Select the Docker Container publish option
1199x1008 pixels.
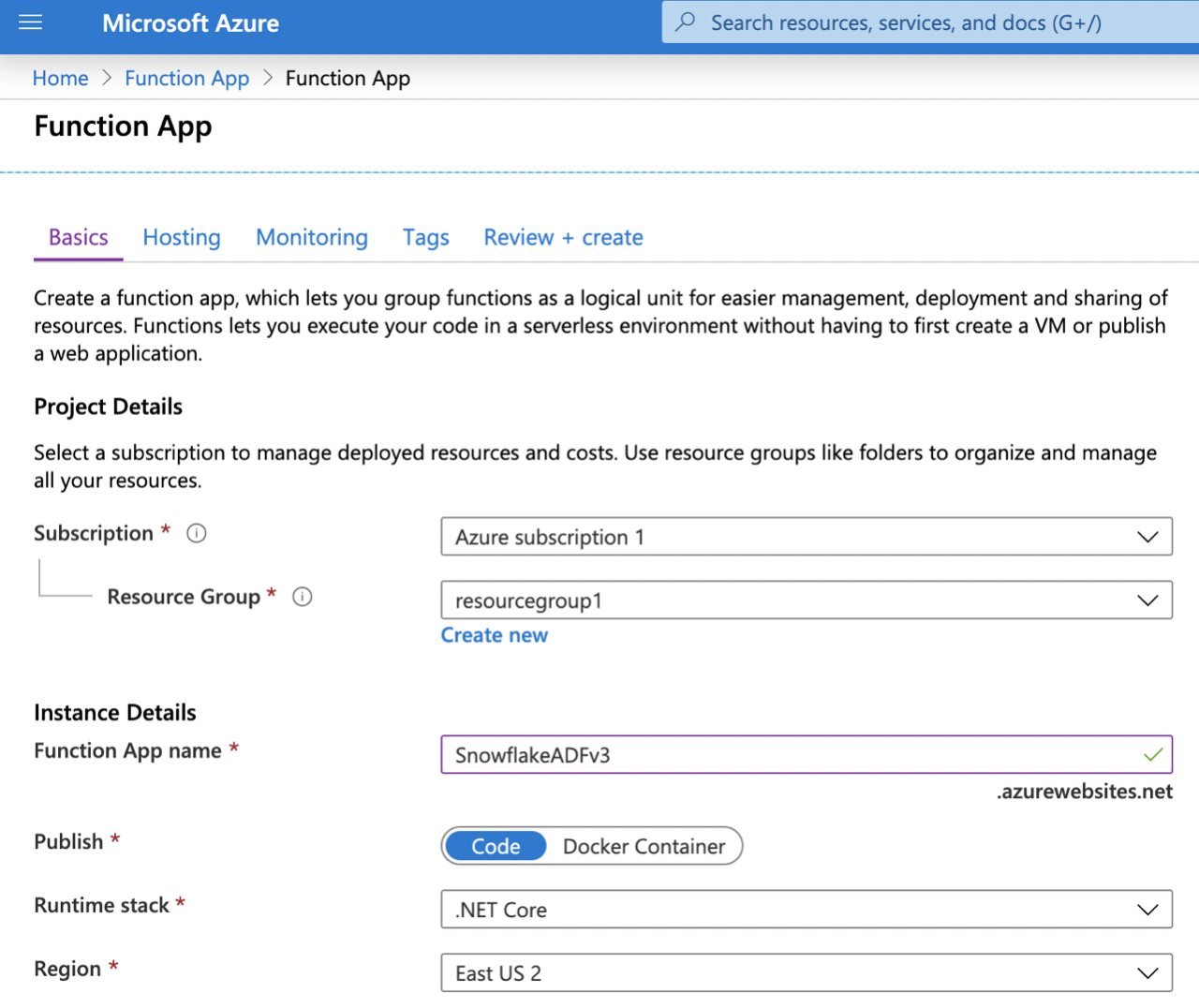[644, 846]
